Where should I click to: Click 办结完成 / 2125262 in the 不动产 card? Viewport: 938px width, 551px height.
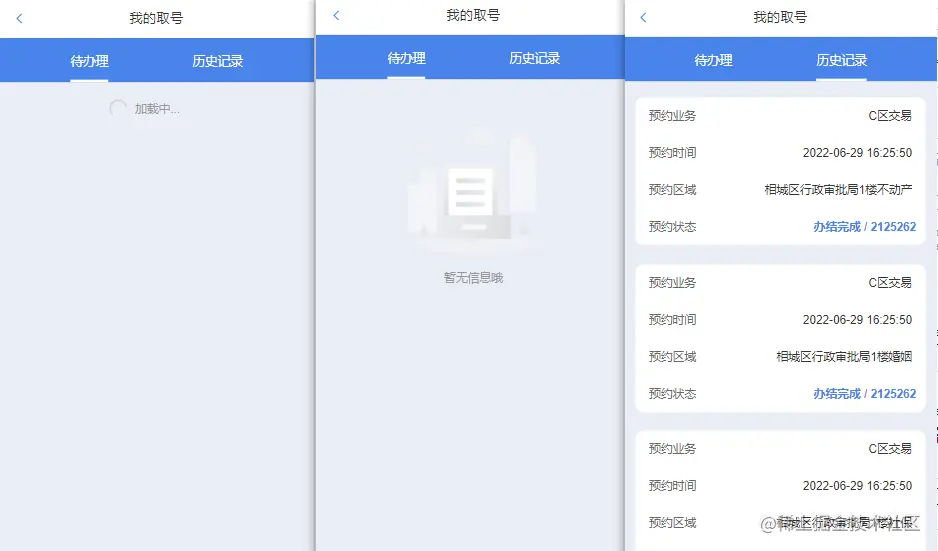864,227
